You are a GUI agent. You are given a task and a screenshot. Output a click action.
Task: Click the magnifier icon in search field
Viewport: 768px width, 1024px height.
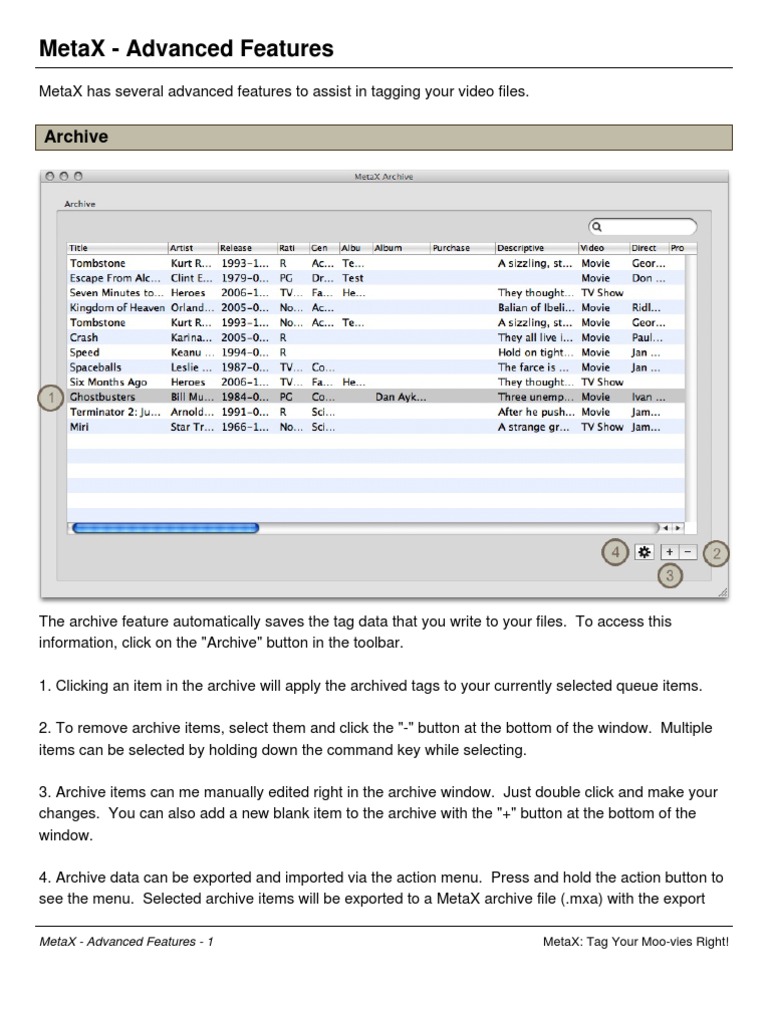pyautogui.click(x=596, y=227)
